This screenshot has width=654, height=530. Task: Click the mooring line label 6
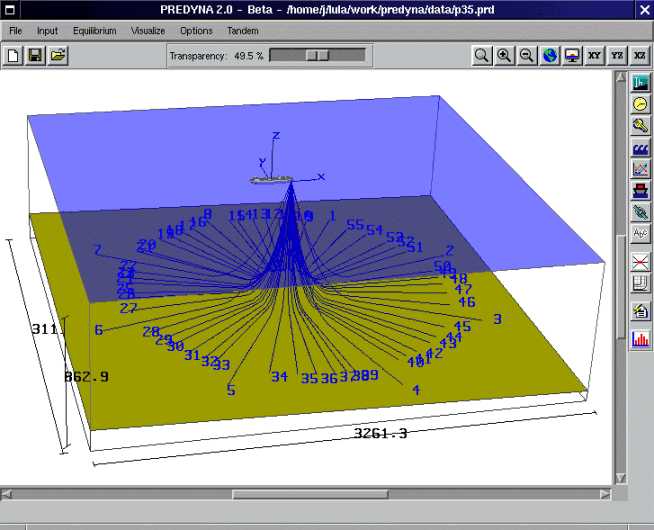pos(98,330)
